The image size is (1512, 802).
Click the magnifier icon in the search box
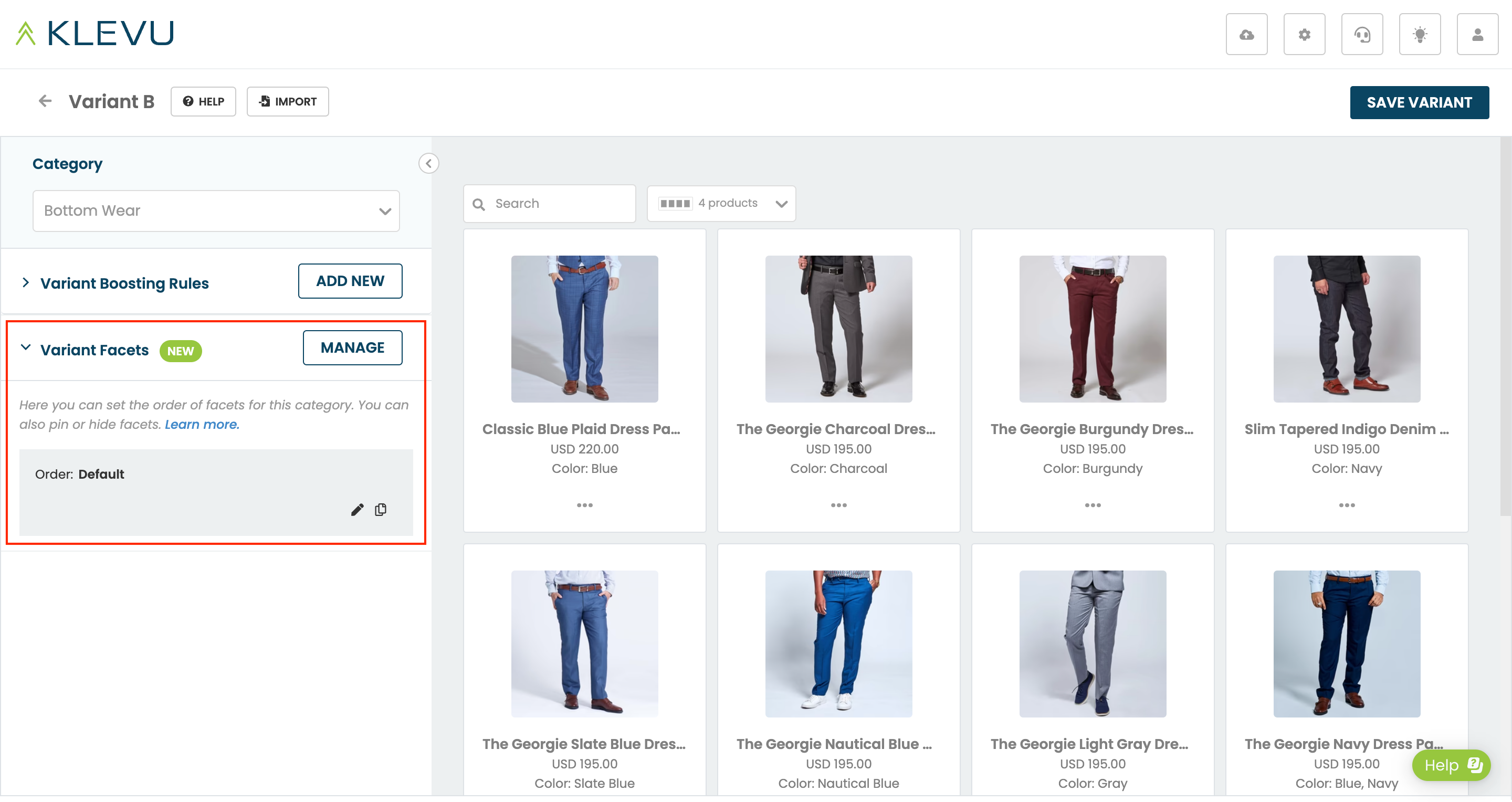click(479, 204)
